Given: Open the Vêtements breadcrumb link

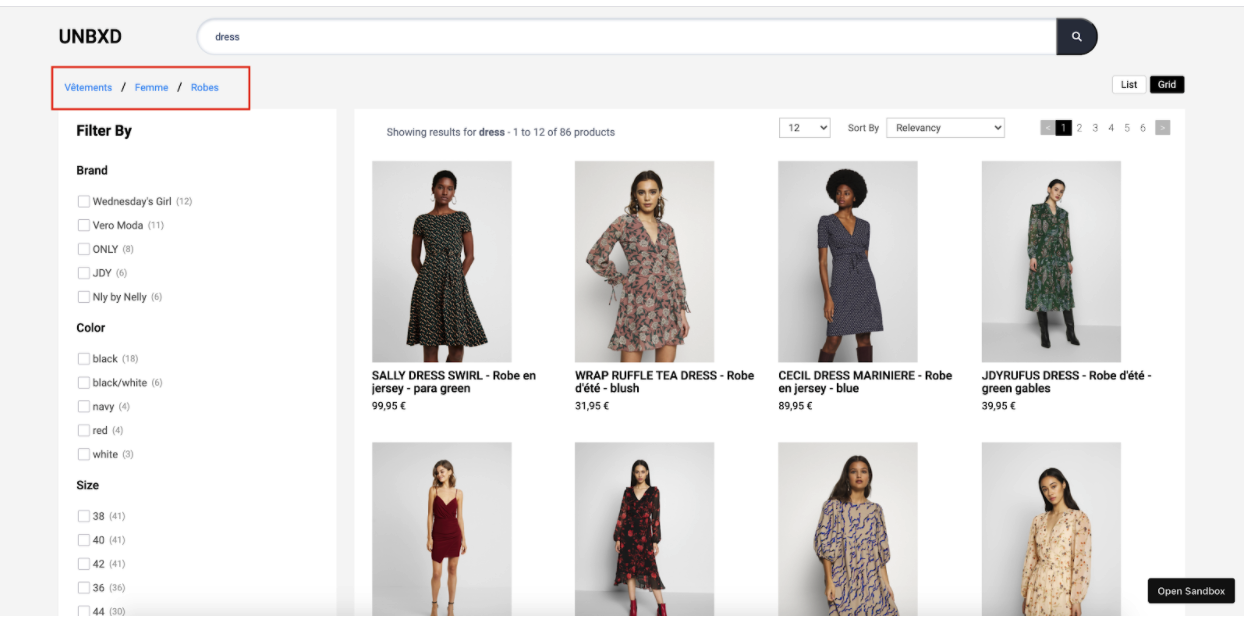Looking at the screenshot, I should tap(88, 88).
